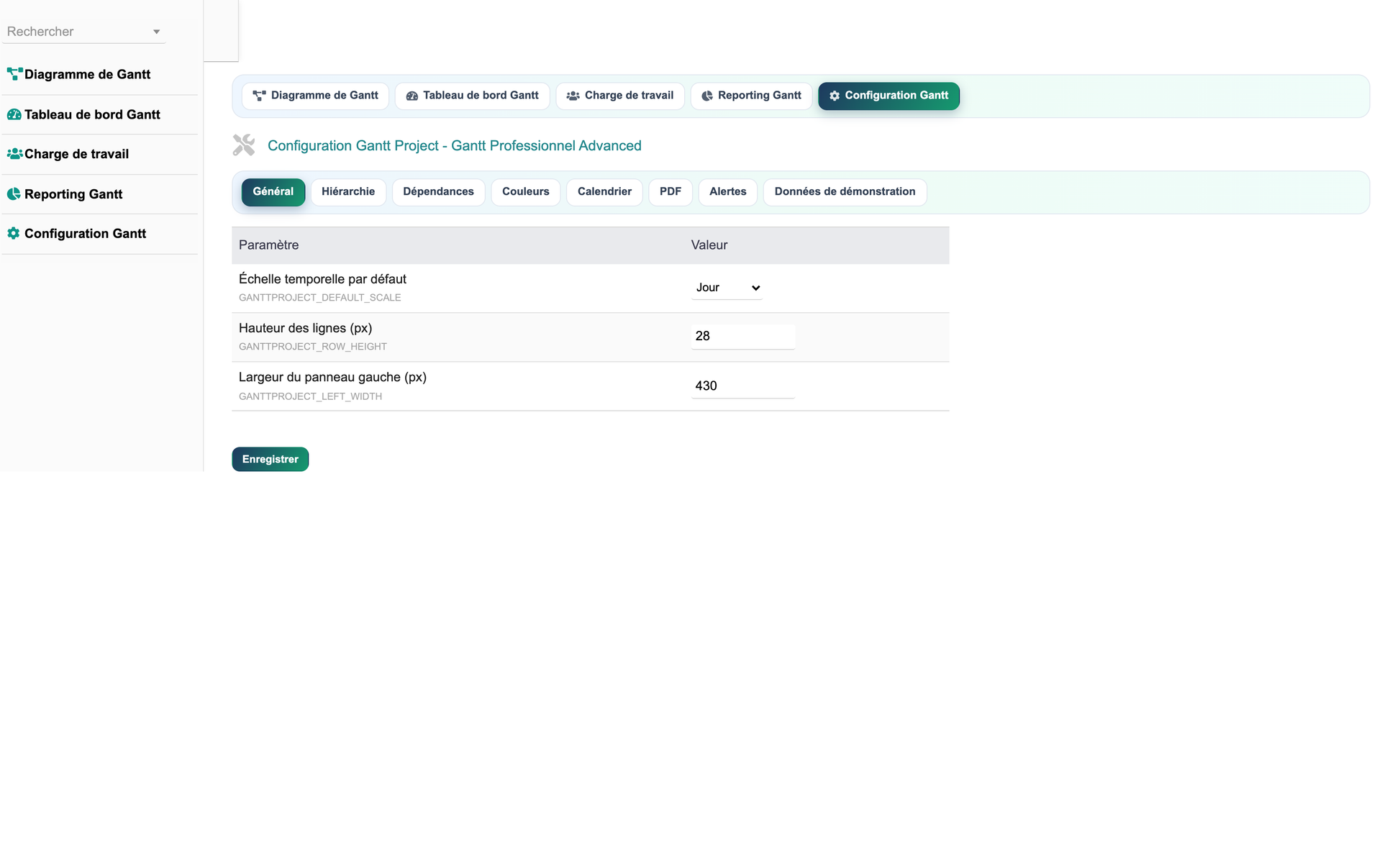The width and height of the screenshot is (1400, 866).
Task: Focus the left panel width field containing 430
Action: (743, 386)
